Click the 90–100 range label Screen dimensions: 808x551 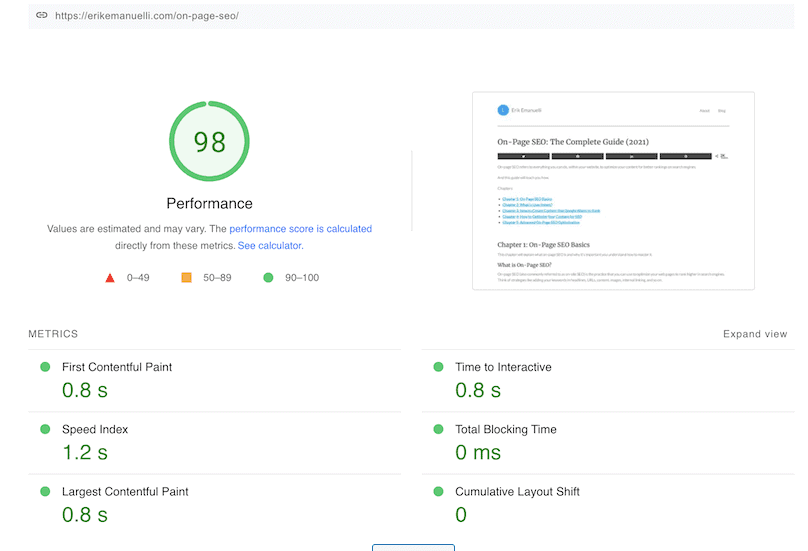(302, 278)
